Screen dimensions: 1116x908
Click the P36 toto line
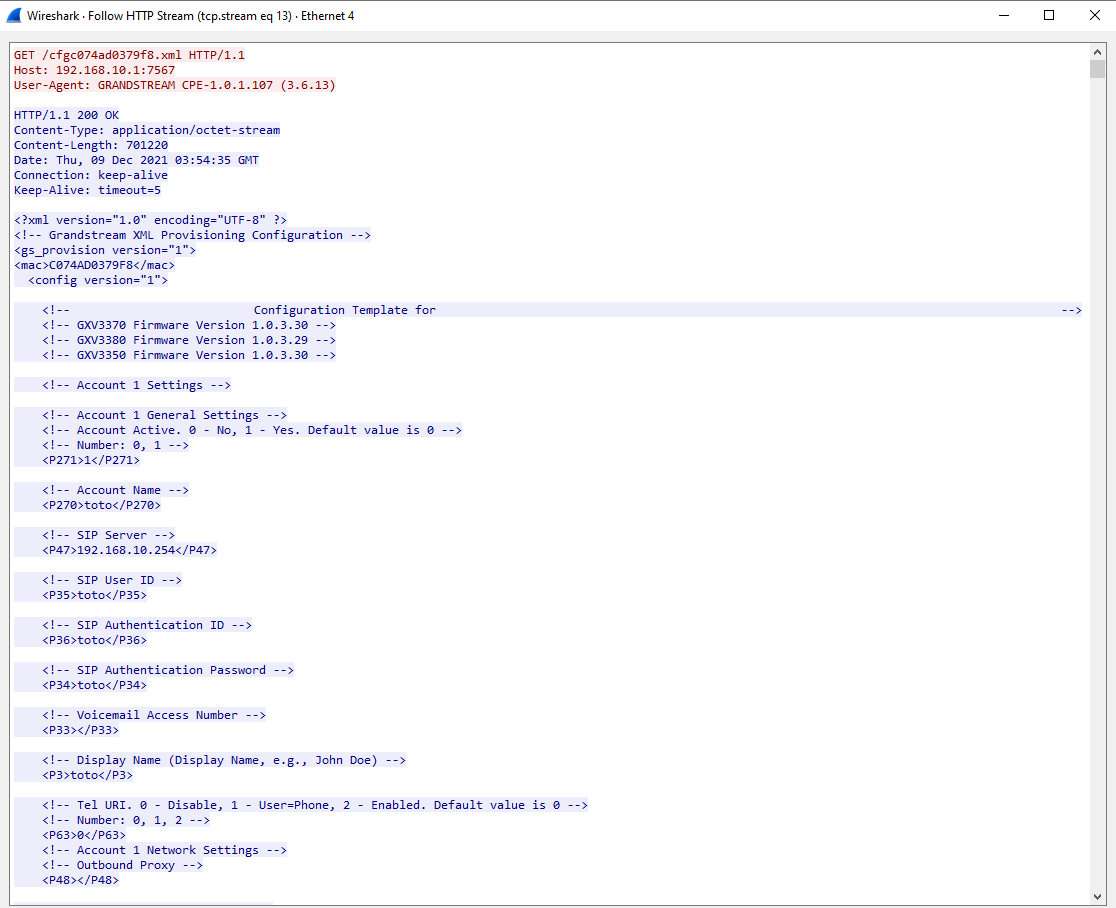point(95,639)
